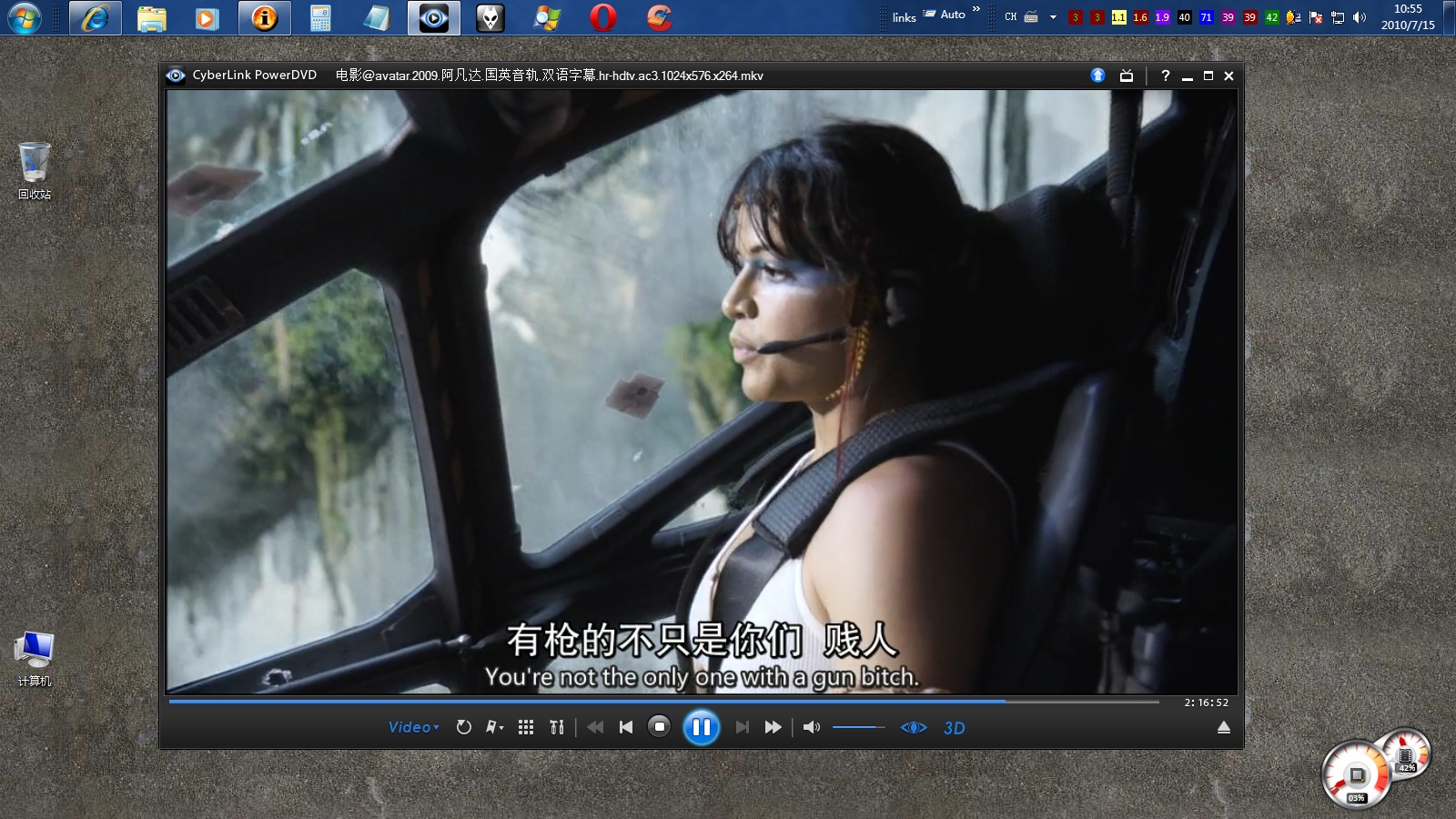Open the notepad-like taskbar icon
Screen dimensions: 1456x819
(377, 18)
